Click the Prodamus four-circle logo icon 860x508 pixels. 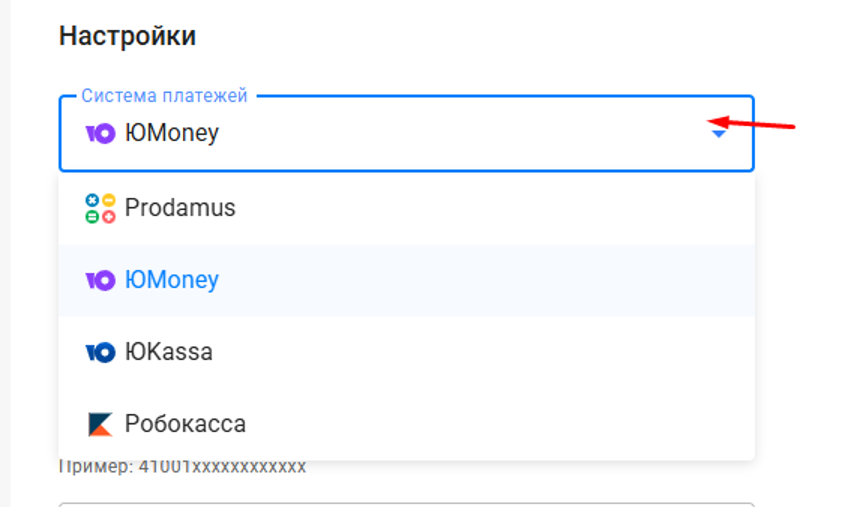click(100, 208)
